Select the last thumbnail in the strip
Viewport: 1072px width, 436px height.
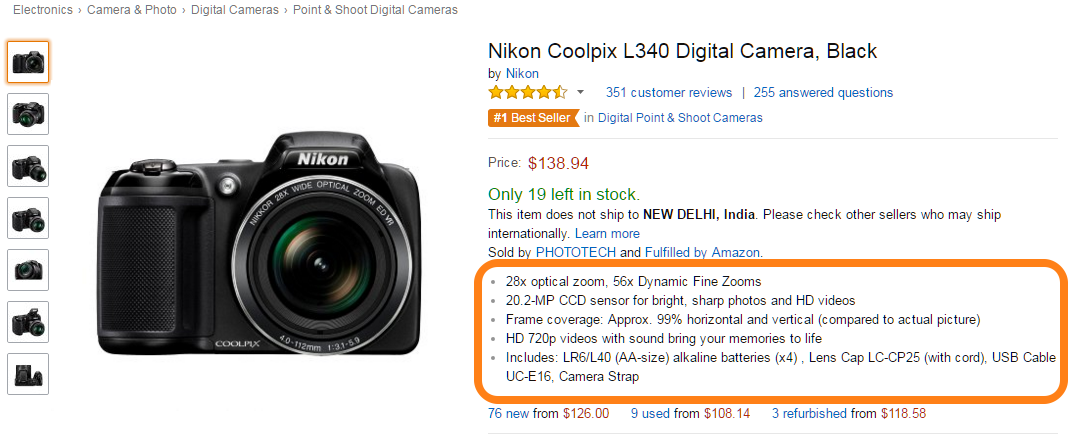(x=28, y=374)
